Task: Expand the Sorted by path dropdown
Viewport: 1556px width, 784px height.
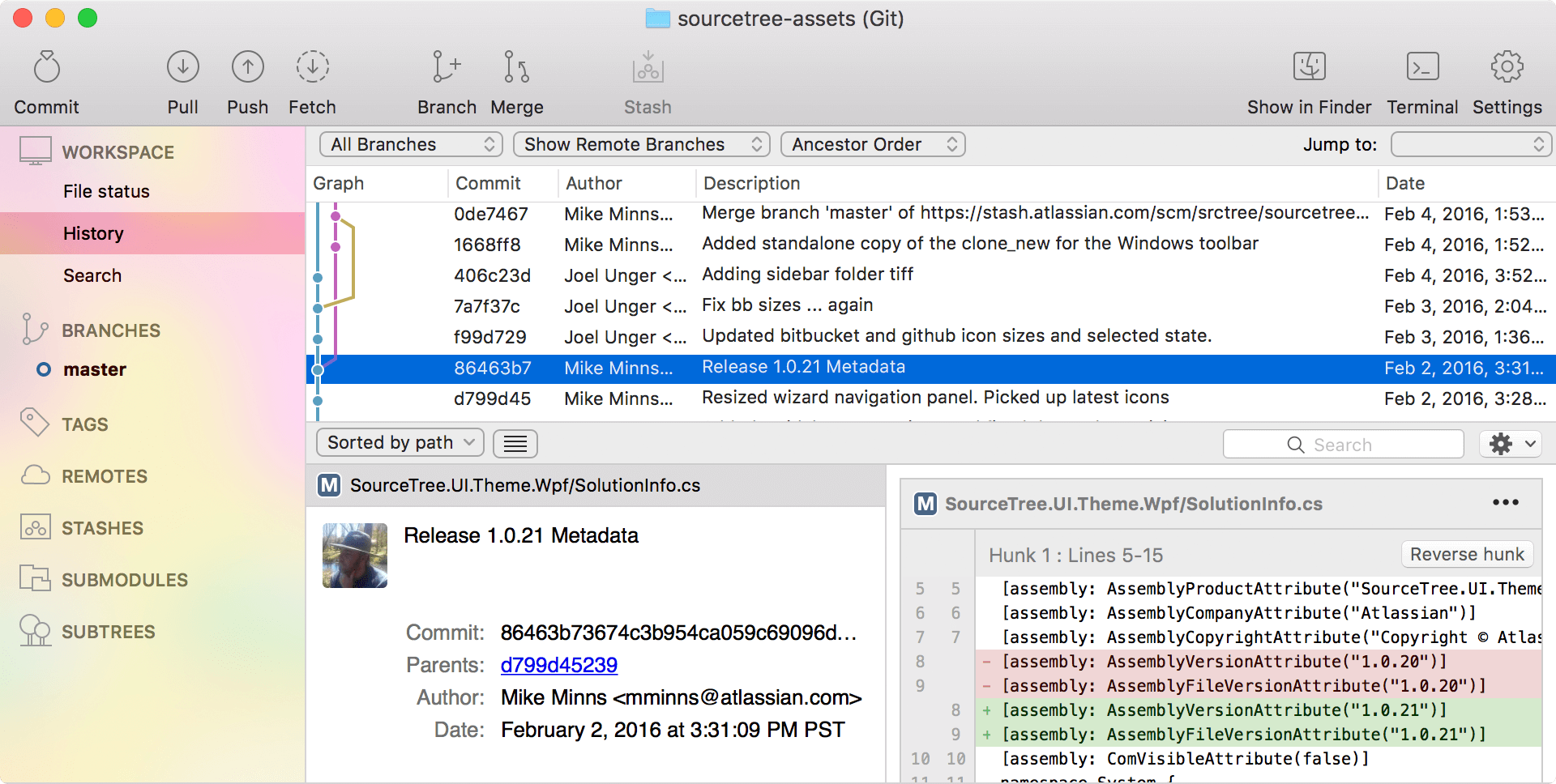Action: [399, 442]
